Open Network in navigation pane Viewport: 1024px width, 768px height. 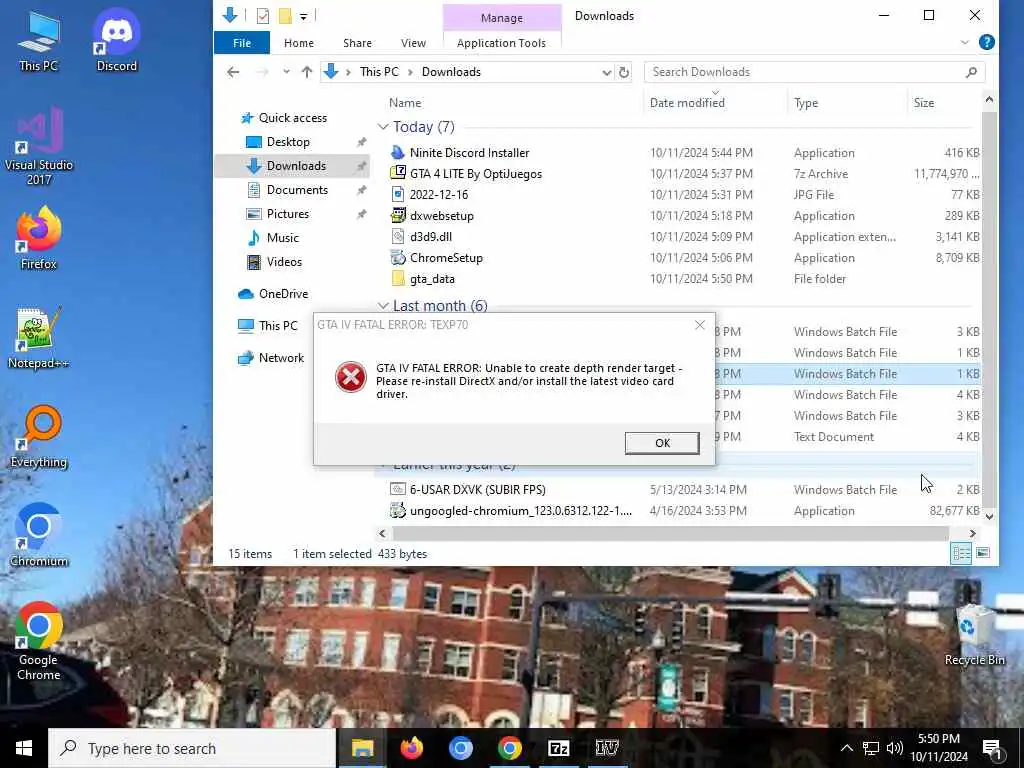(x=281, y=358)
